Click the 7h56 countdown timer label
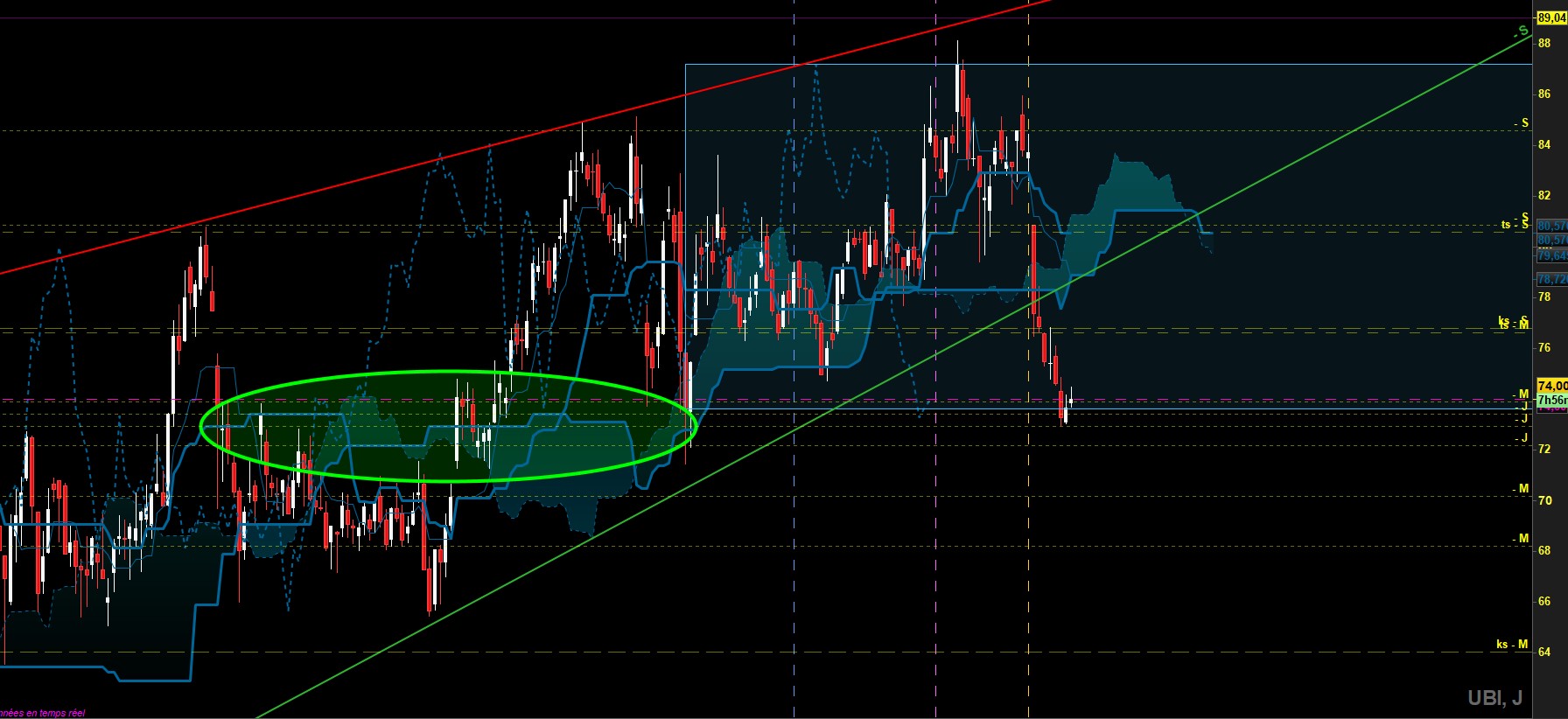Screen dimensions: 1568x719 1552,400
